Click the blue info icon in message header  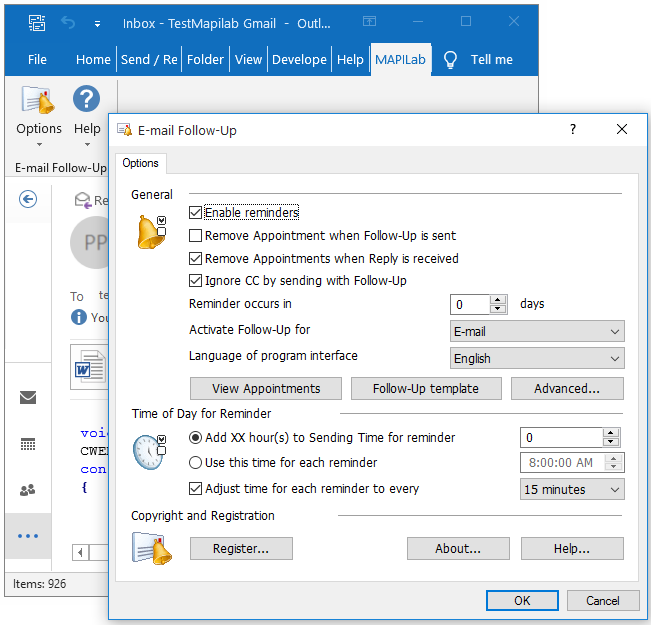coord(79,317)
